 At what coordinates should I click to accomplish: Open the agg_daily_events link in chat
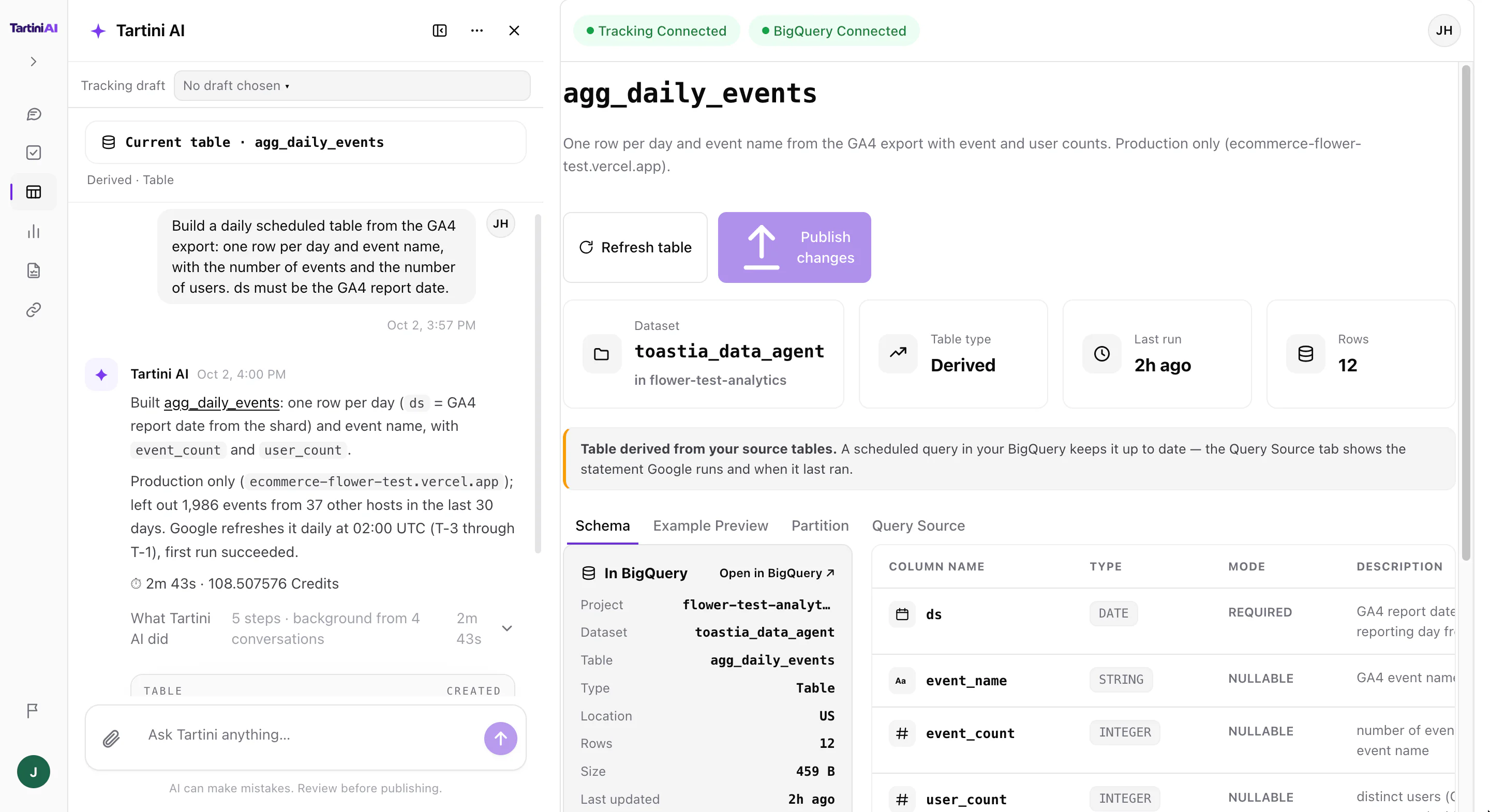point(221,402)
